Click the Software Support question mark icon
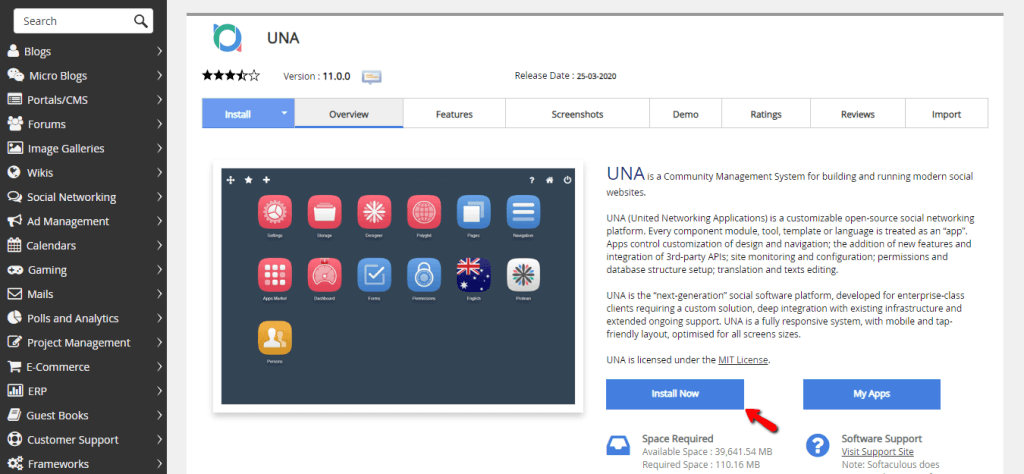This screenshot has width=1024, height=474. 817,445
